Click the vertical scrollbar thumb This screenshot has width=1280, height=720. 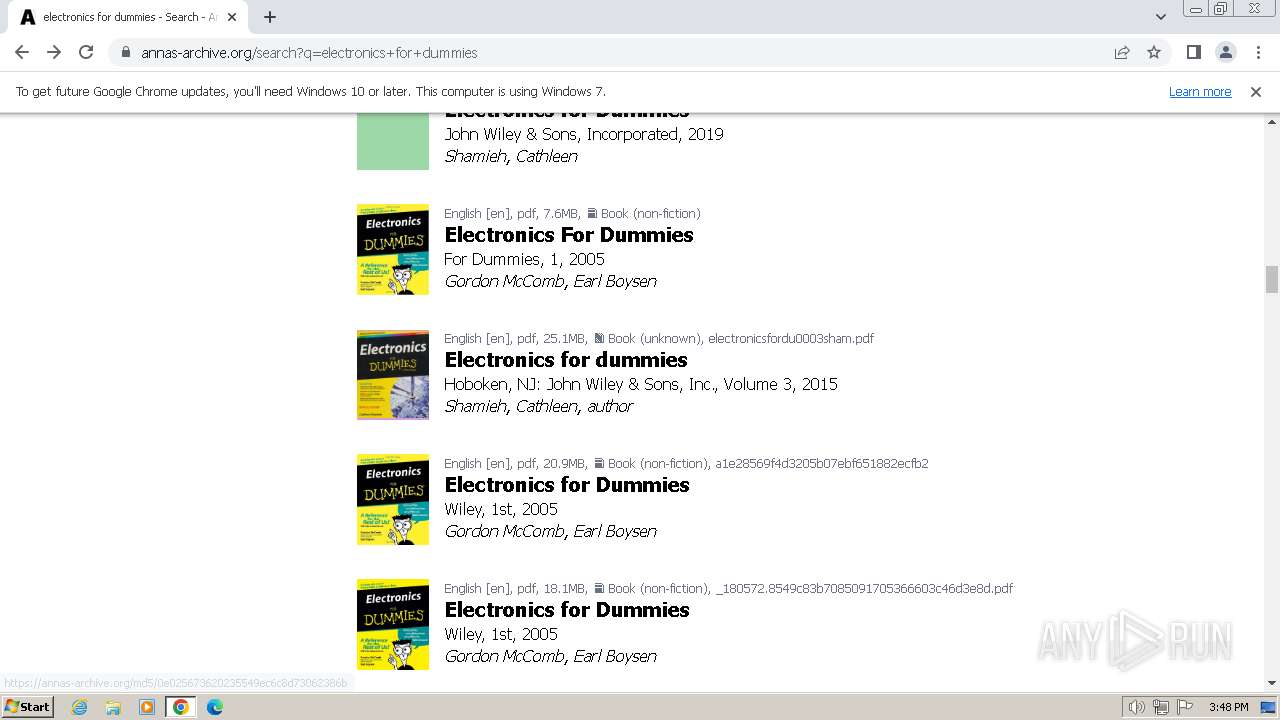[1272, 279]
